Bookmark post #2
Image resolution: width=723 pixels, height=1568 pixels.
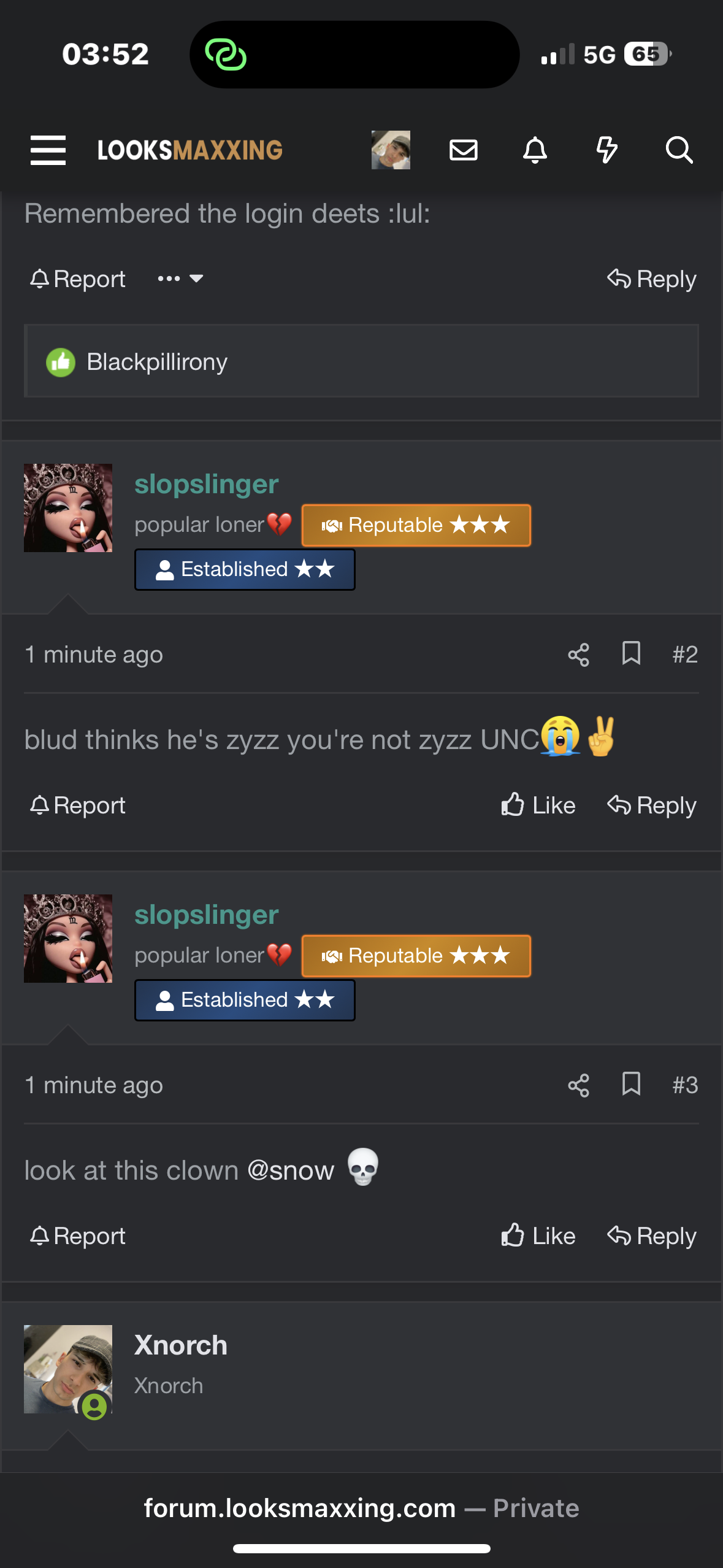pyautogui.click(x=631, y=654)
